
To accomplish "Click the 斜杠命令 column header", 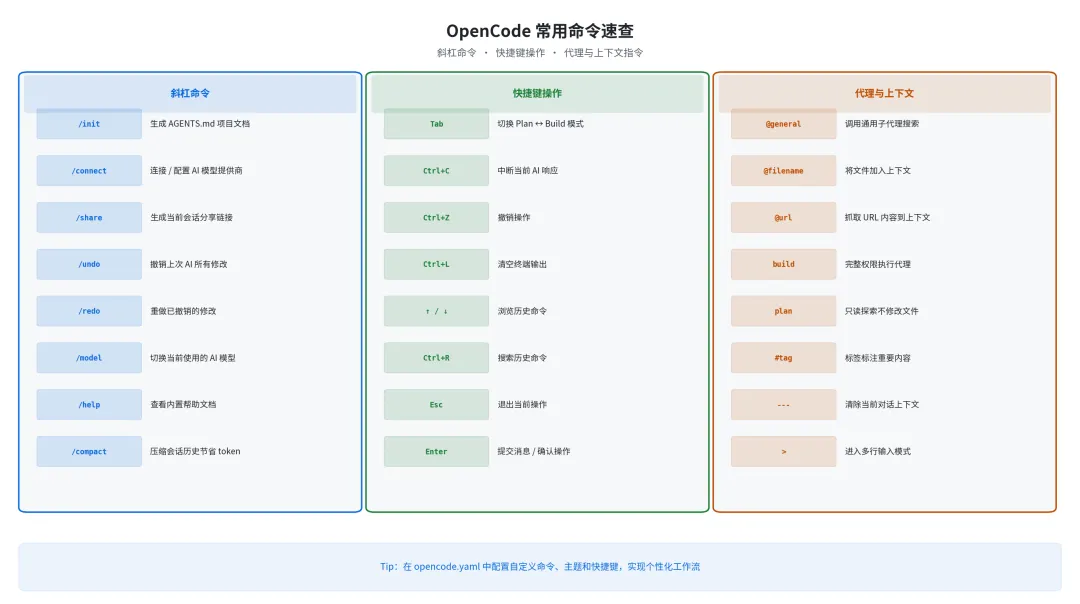I will [190, 93].
